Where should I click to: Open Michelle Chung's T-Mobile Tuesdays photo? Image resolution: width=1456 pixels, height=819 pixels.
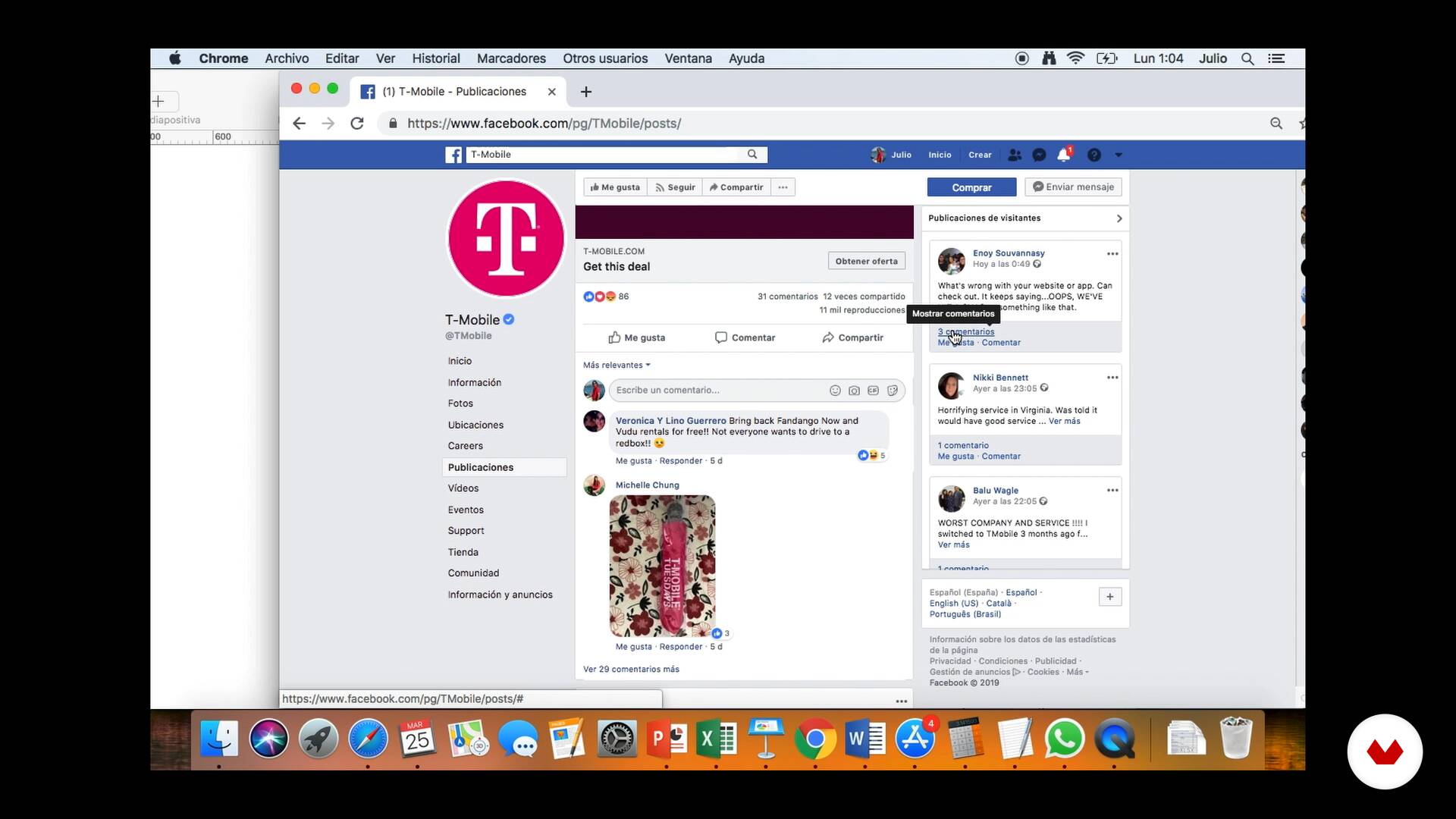[x=662, y=566]
